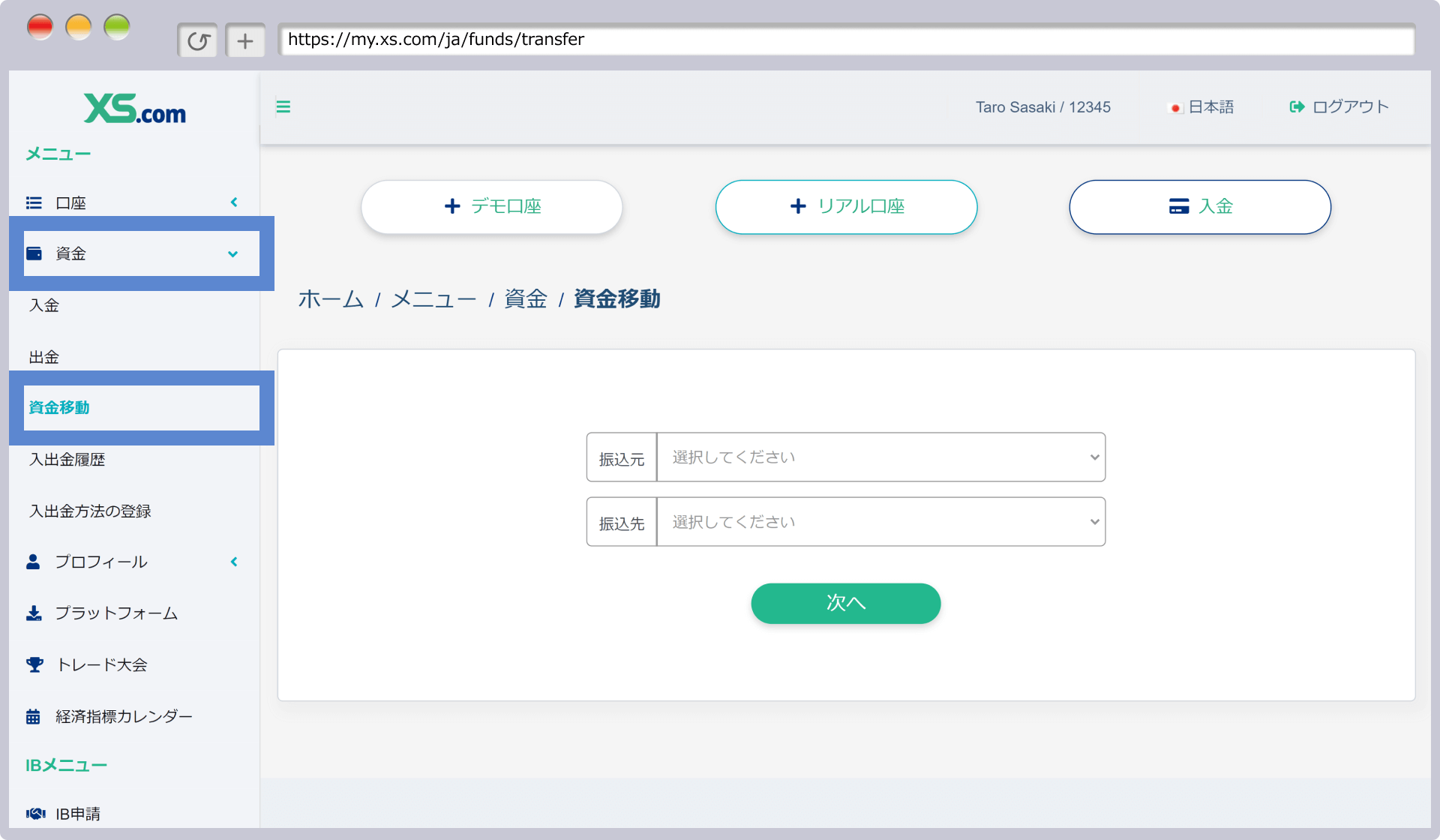Click 資金 in the breadcrumb

click(x=526, y=299)
